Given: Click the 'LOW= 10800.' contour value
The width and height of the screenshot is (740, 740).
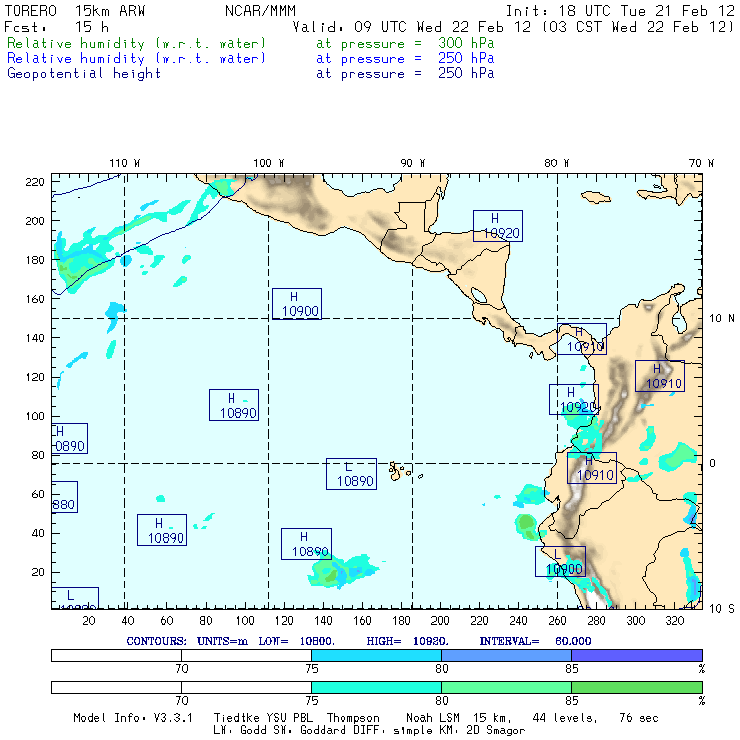Looking at the screenshot, I should 296,641.
